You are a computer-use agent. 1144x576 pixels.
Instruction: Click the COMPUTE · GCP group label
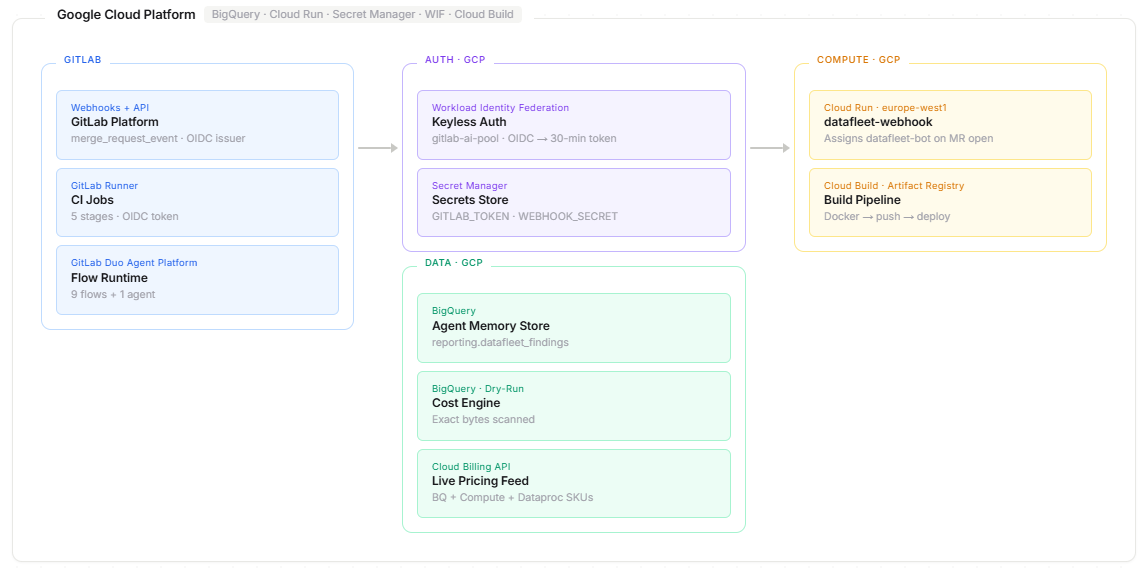tap(858, 60)
